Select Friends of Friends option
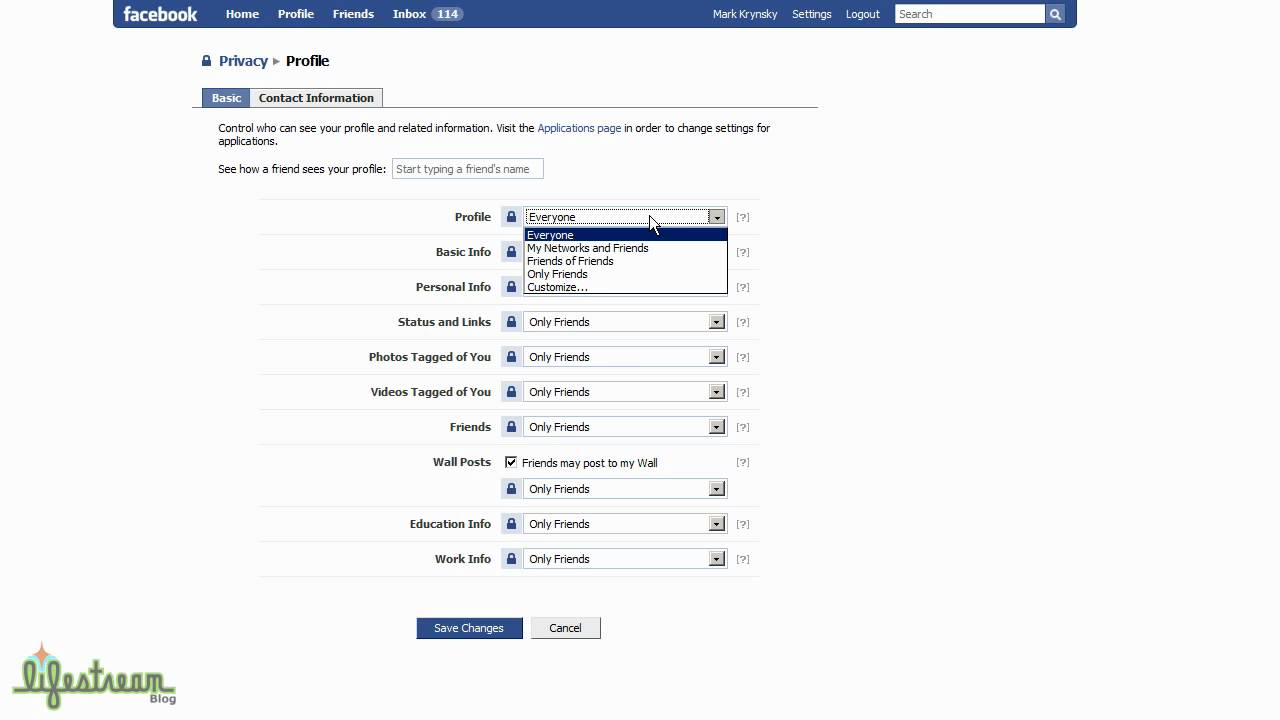 [x=626, y=261]
